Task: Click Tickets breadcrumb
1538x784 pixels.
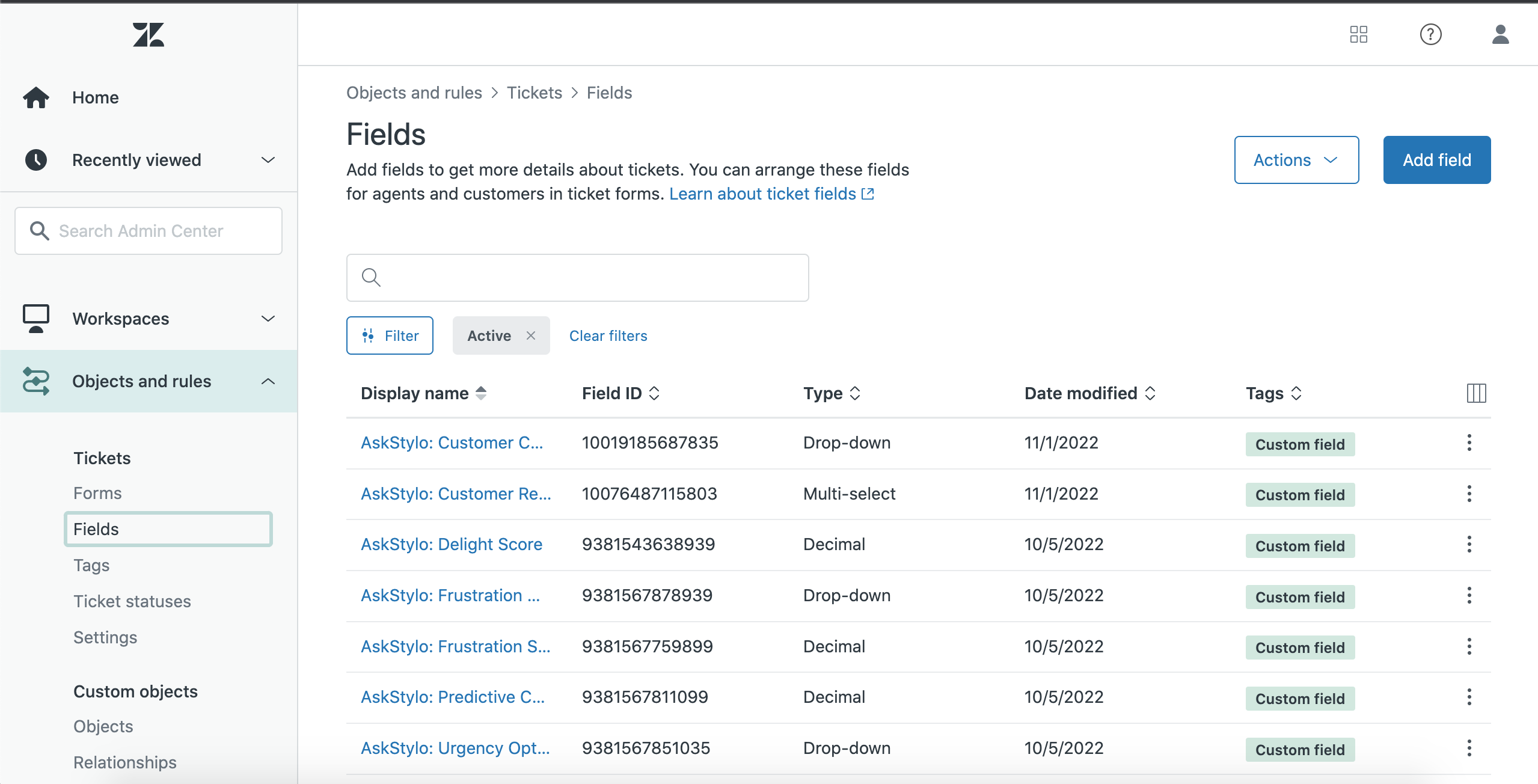Action: point(535,93)
